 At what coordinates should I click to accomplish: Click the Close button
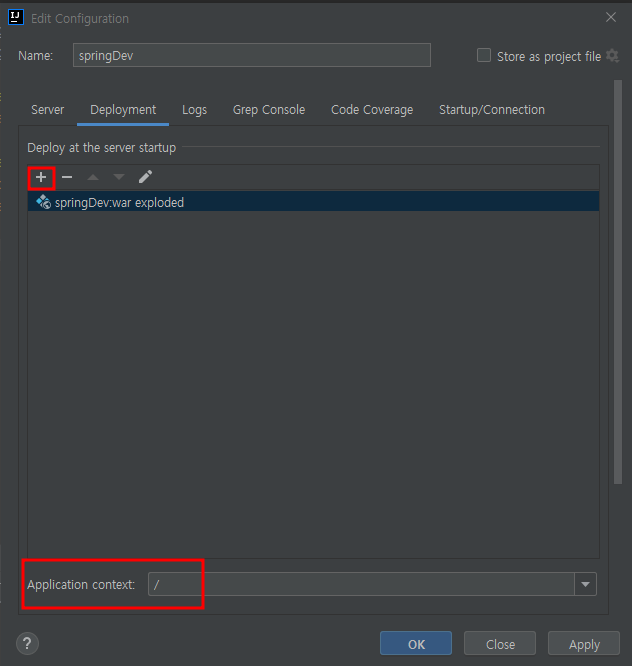[x=500, y=643]
